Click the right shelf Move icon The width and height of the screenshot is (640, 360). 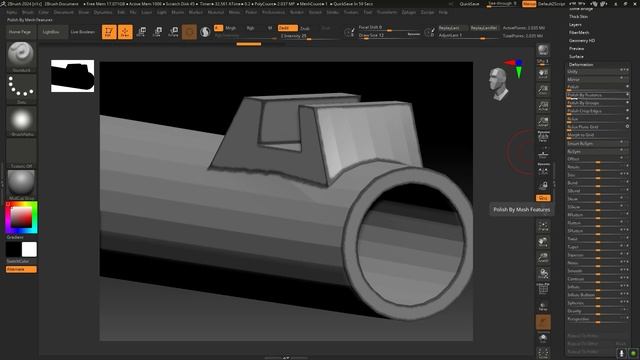click(x=543, y=242)
